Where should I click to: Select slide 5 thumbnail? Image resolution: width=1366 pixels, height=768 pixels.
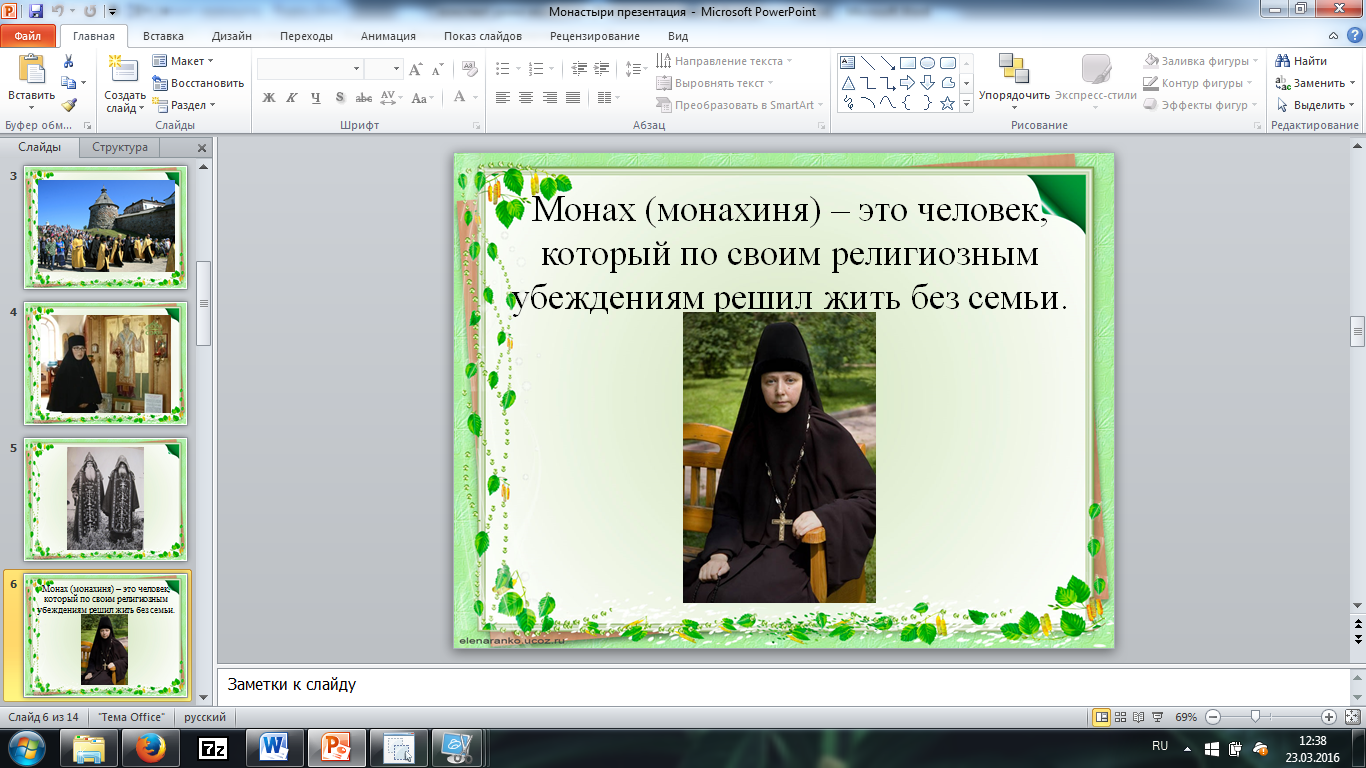106,499
